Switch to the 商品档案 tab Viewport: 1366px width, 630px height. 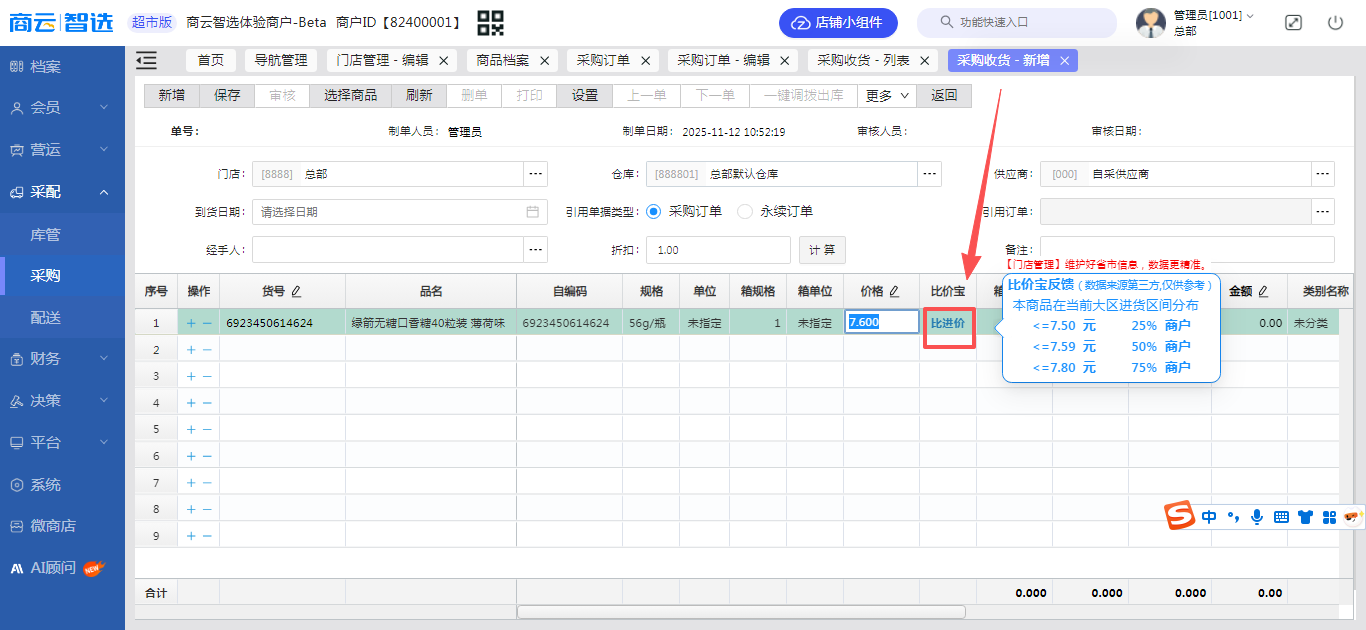[503, 61]
